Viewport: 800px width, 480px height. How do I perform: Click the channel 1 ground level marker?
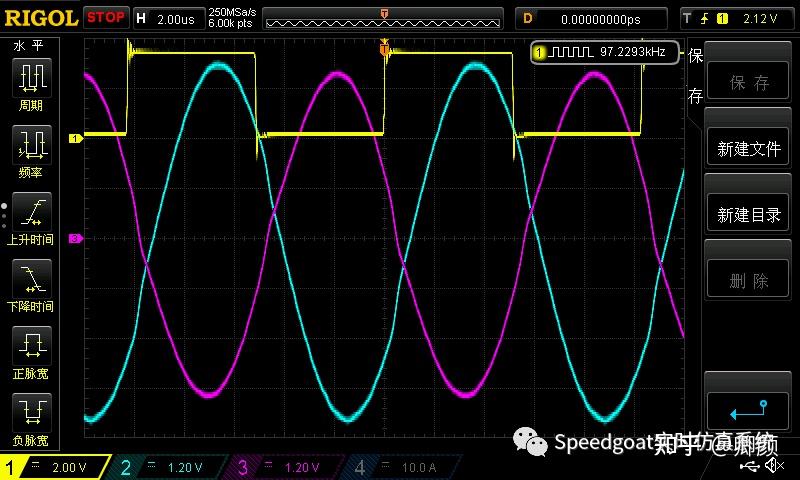pos(76,138)
